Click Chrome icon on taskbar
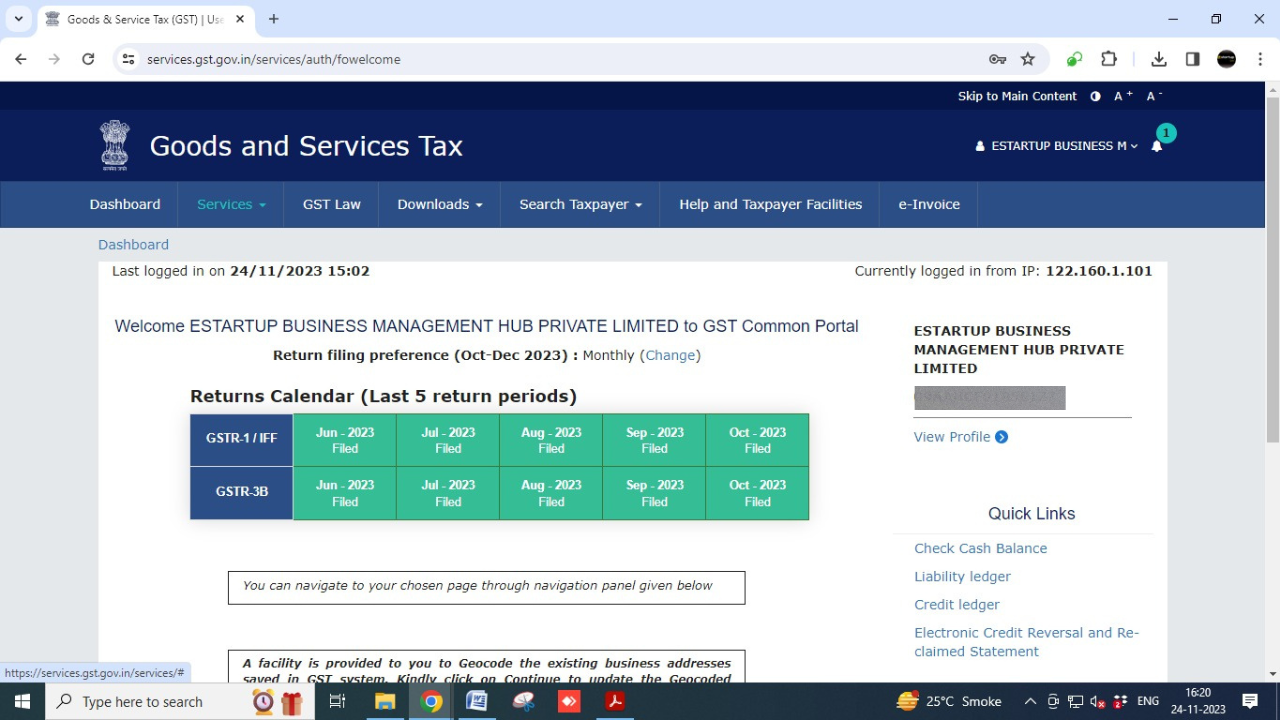This screenshot has width=1280, height=720. [432, 701]
